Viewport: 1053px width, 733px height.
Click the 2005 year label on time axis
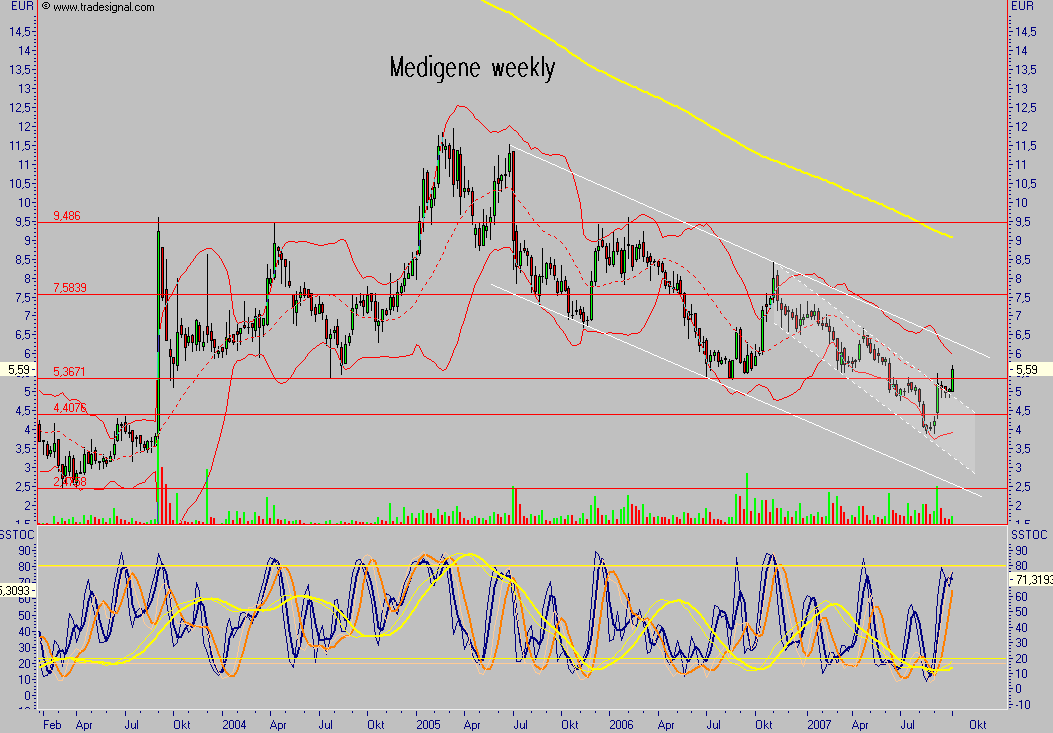click(x=428, y=724)
